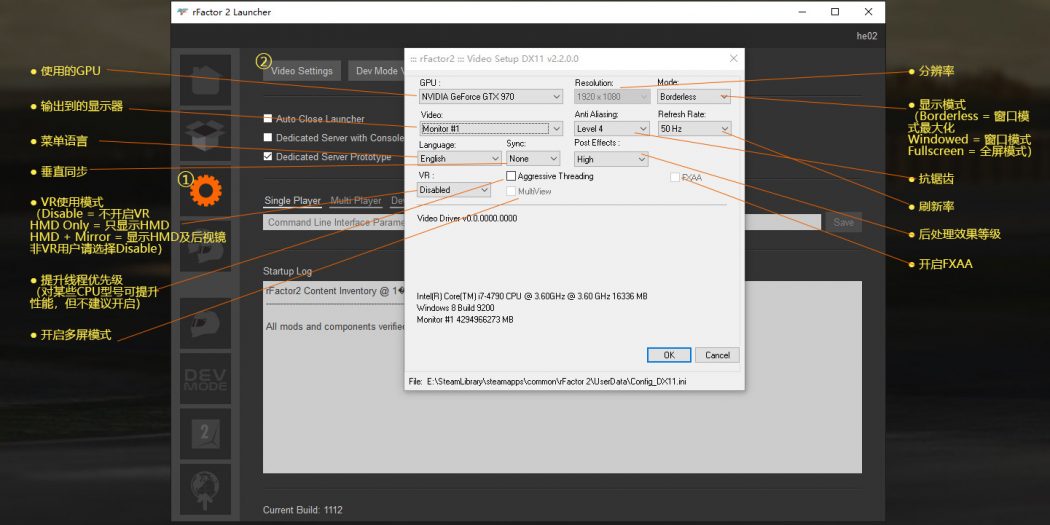Open the VR dropdown set to Disabled
Viewport: 1050px width, 525px height.
tap(454, 190)
